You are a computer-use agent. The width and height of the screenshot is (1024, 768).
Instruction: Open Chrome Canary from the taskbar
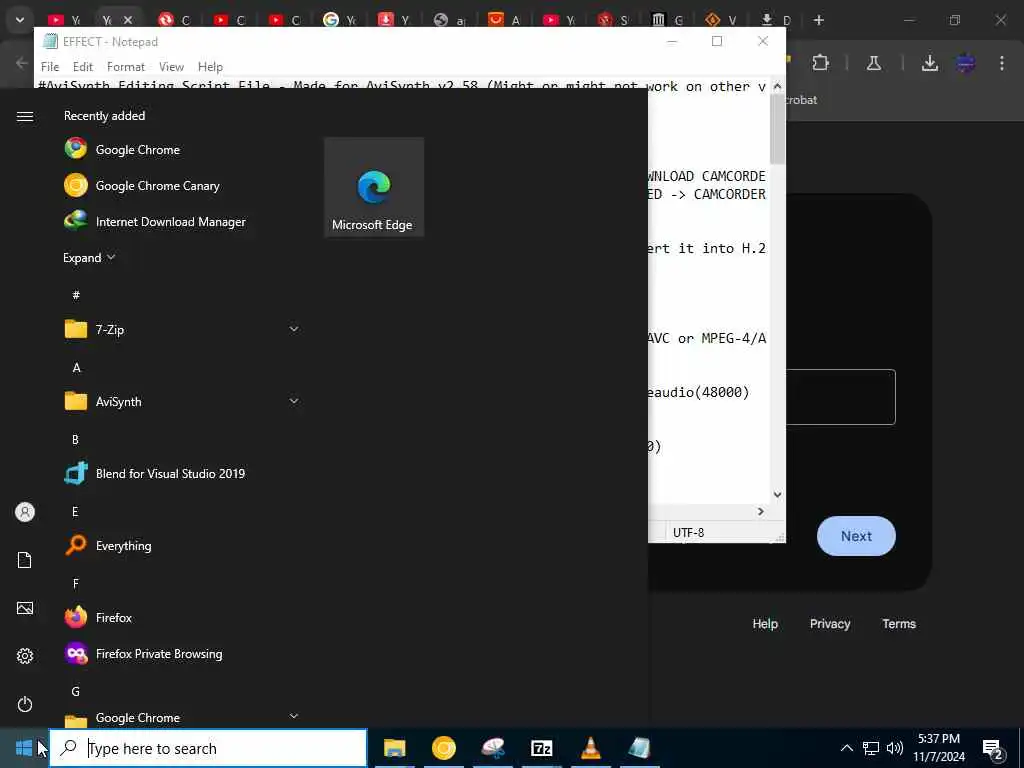pos(443,748)
